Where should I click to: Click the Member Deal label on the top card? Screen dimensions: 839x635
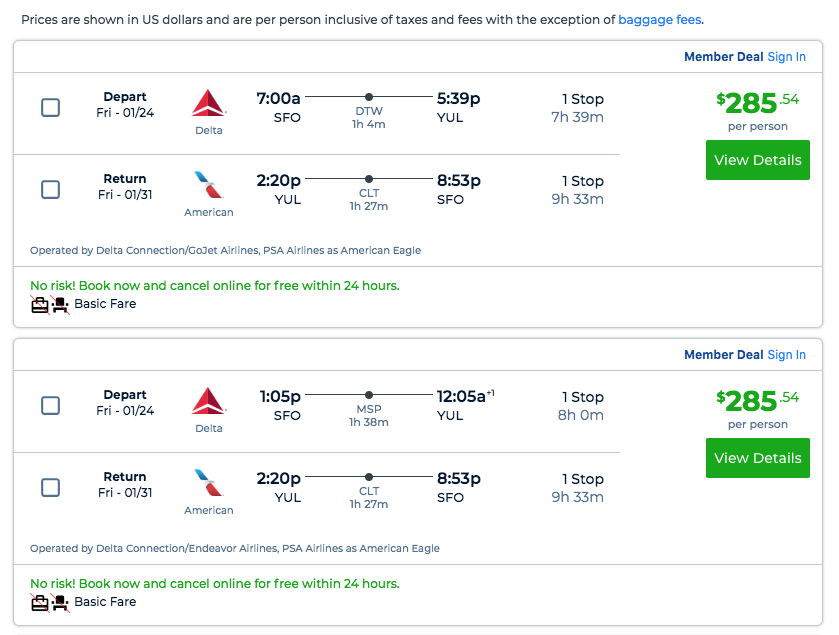[723, 57]
